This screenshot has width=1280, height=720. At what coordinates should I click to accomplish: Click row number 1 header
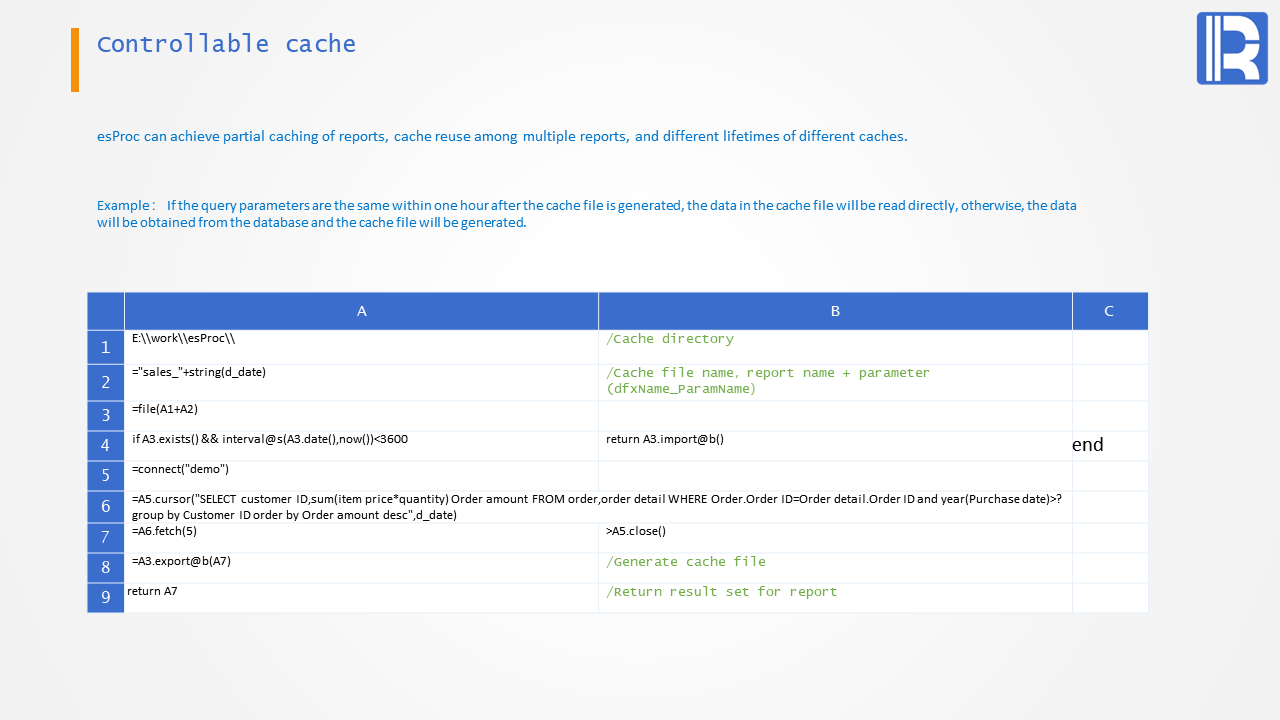[105, 347]
